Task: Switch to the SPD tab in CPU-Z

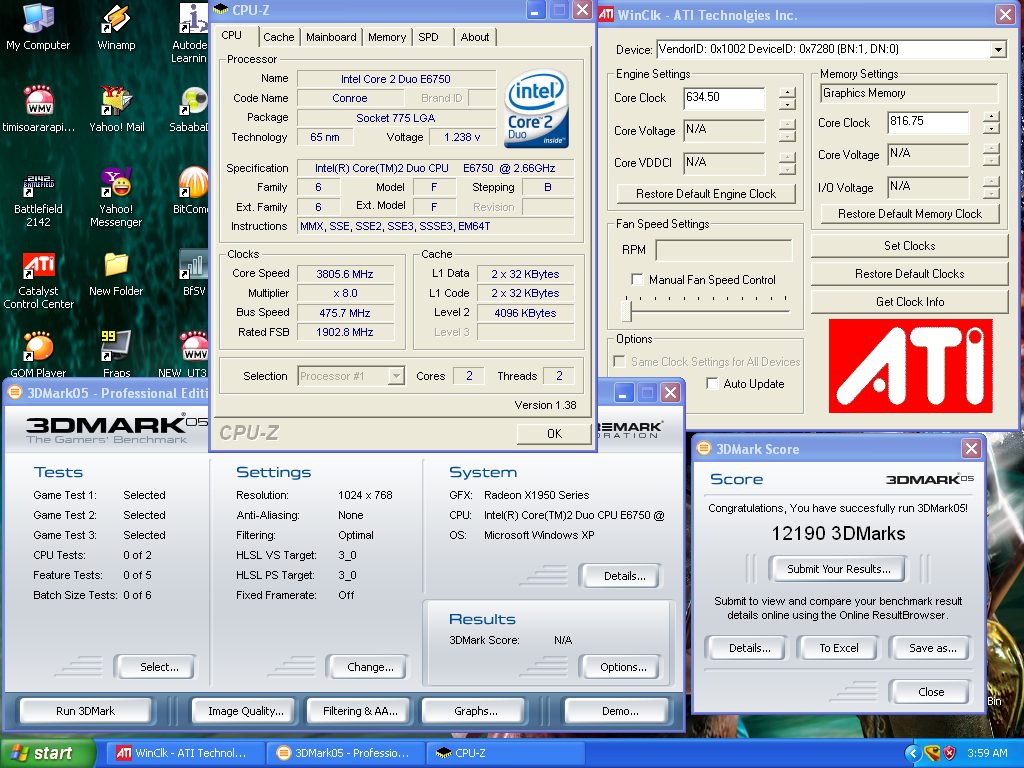Action: (x=428, y=37)
